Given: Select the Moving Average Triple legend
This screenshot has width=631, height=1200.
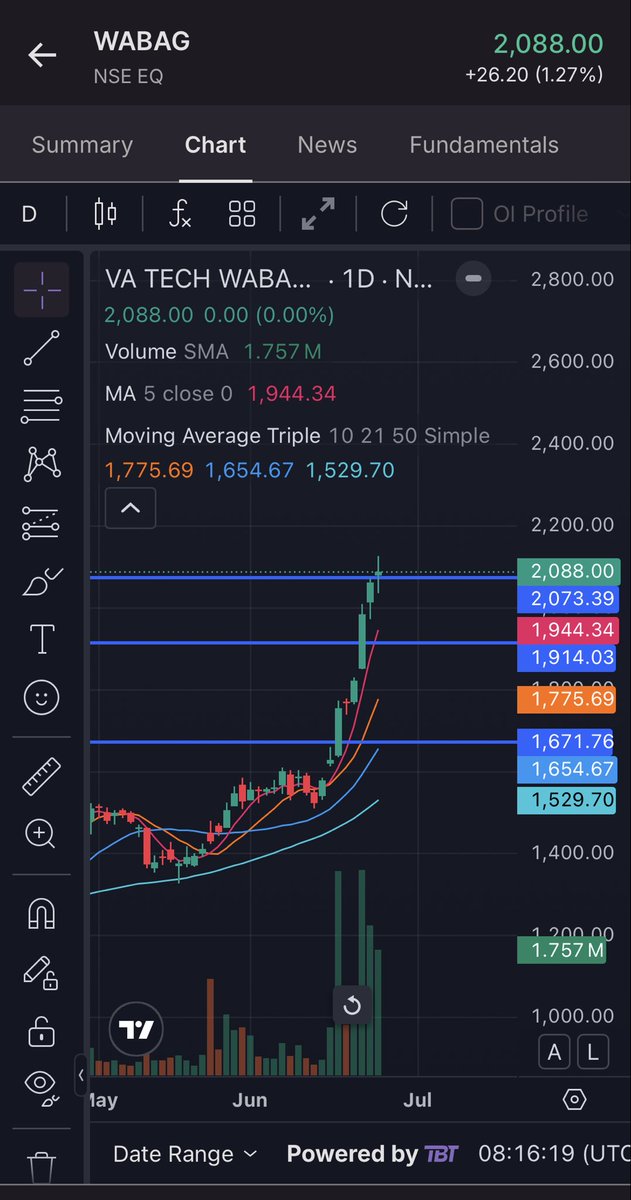Looking at the screenshot, I should tap(297, 436).
